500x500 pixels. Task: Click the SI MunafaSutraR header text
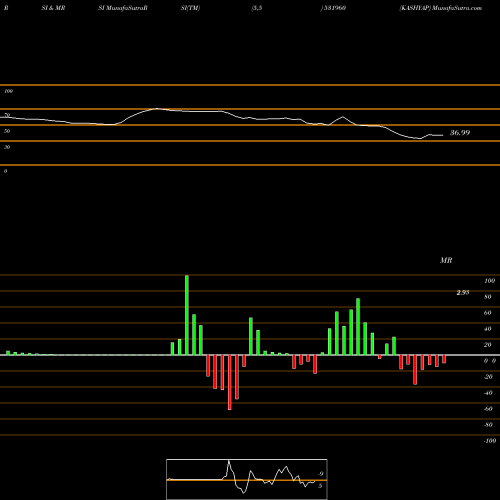click(123, 8)
